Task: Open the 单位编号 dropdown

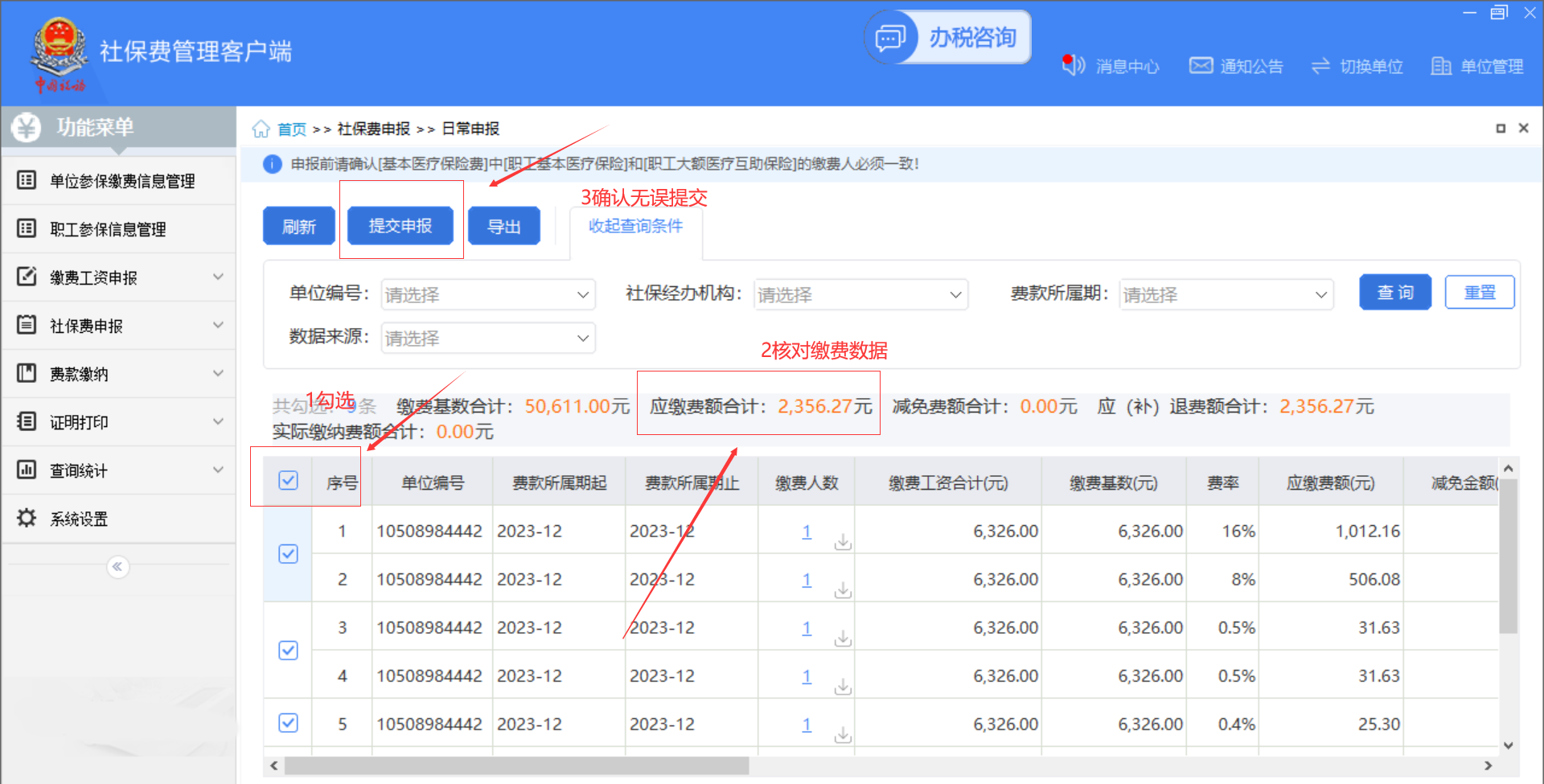Action: click(487, 295)
